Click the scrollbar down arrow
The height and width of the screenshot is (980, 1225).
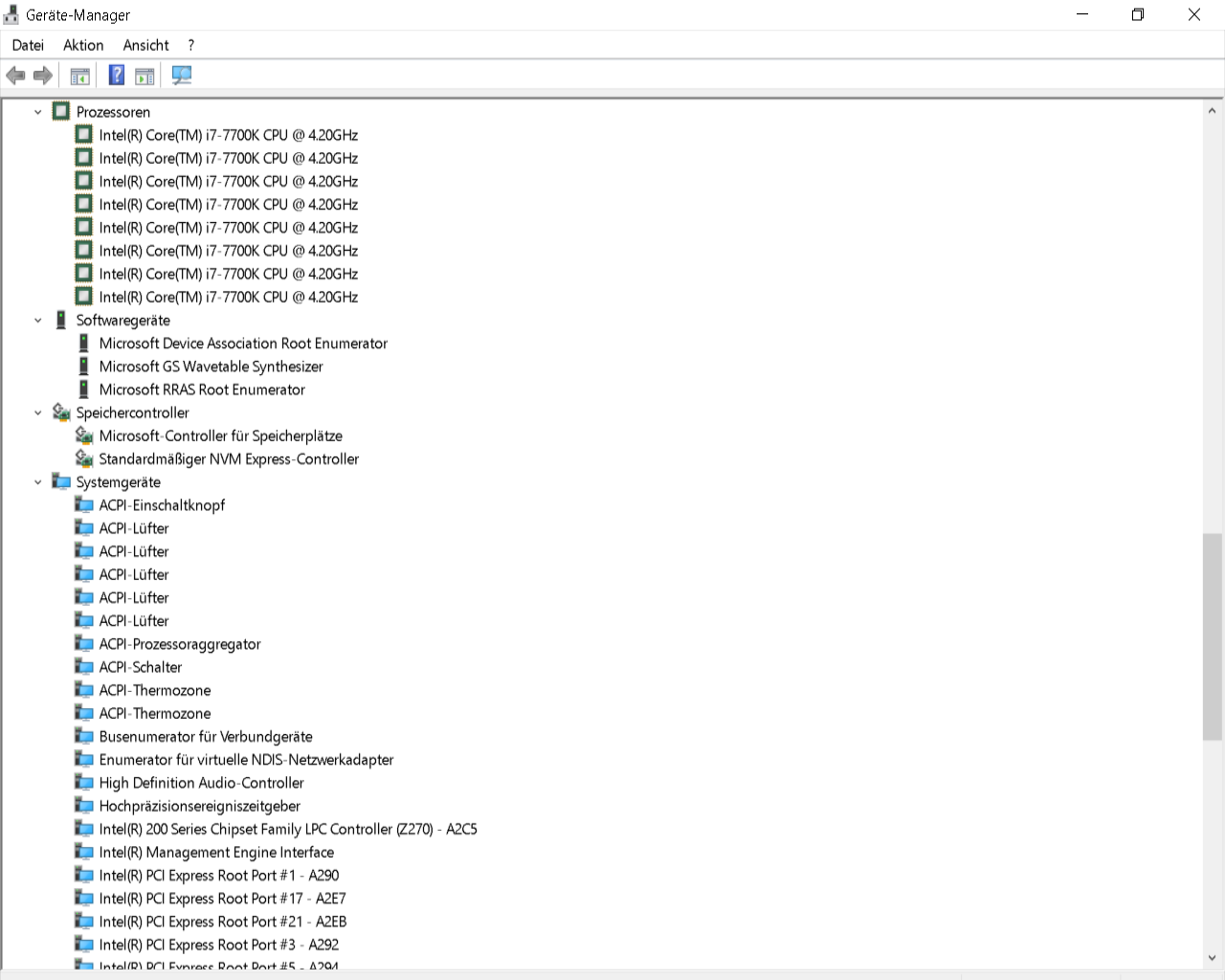click(1213, 957)
